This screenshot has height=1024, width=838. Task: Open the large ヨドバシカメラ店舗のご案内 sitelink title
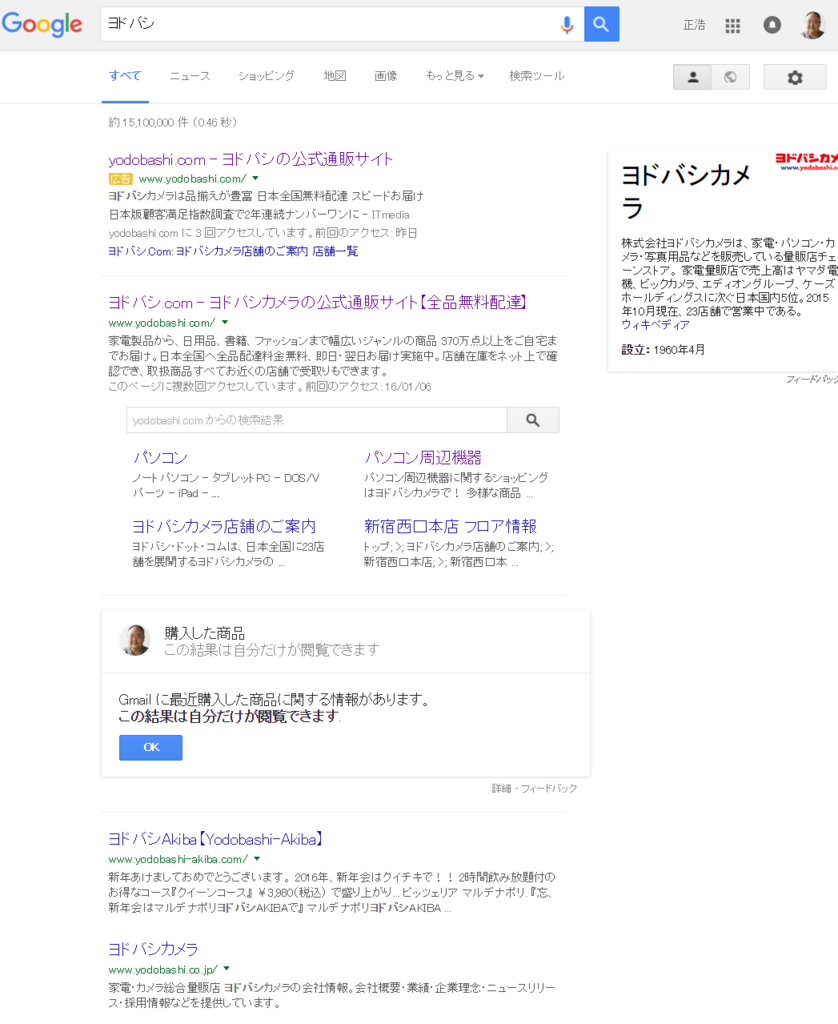point(224,526)
